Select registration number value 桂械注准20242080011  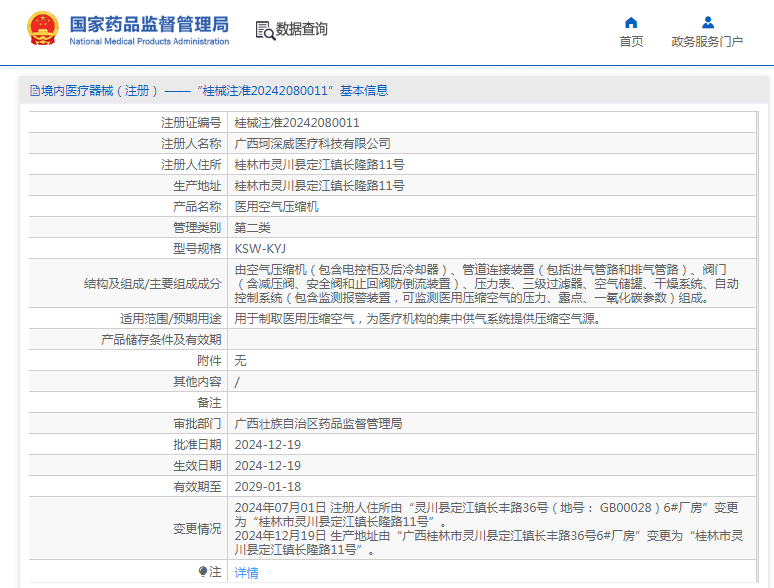(x=297, y=122)
